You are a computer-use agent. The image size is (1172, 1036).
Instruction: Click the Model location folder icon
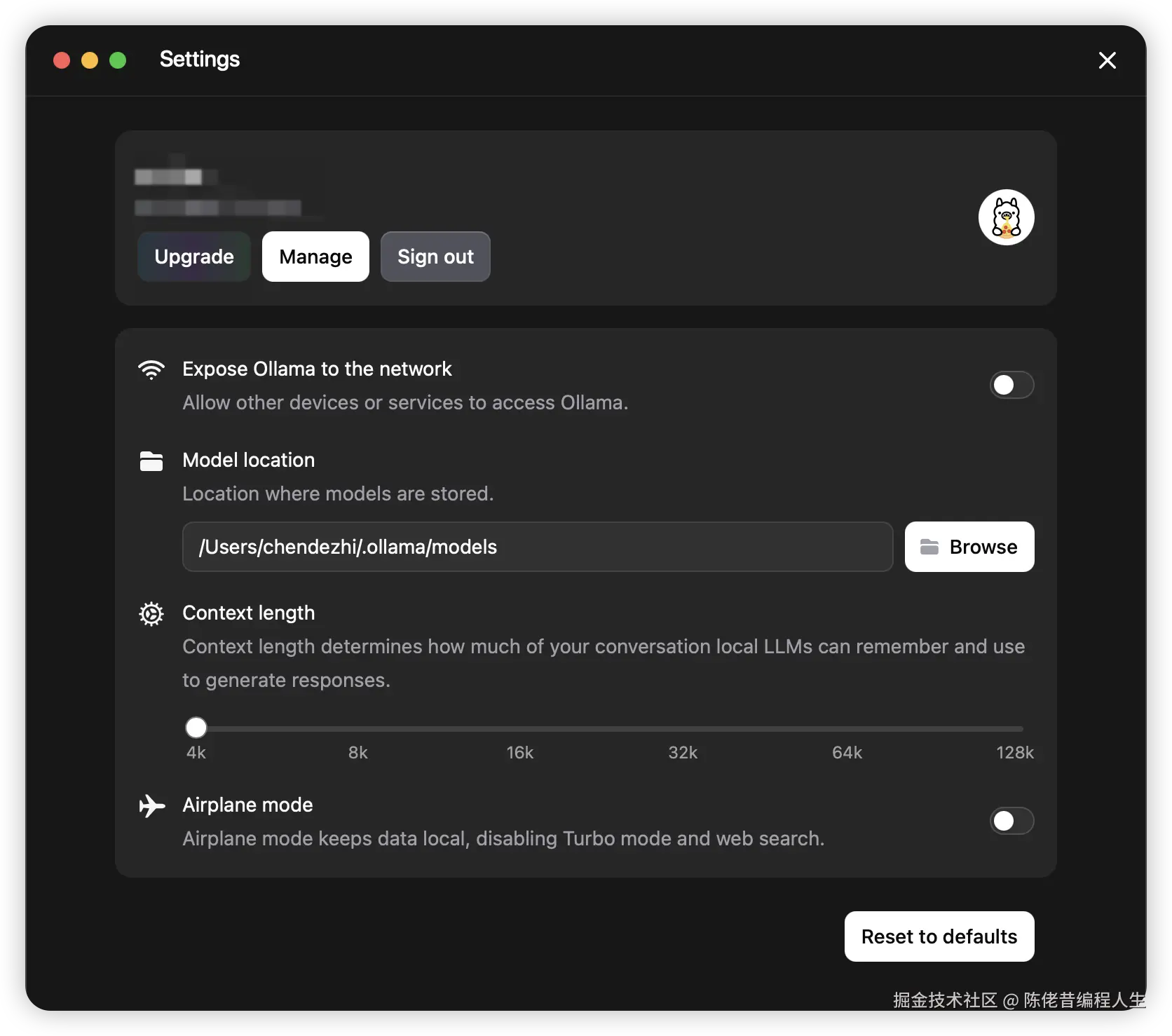[151, 461]
